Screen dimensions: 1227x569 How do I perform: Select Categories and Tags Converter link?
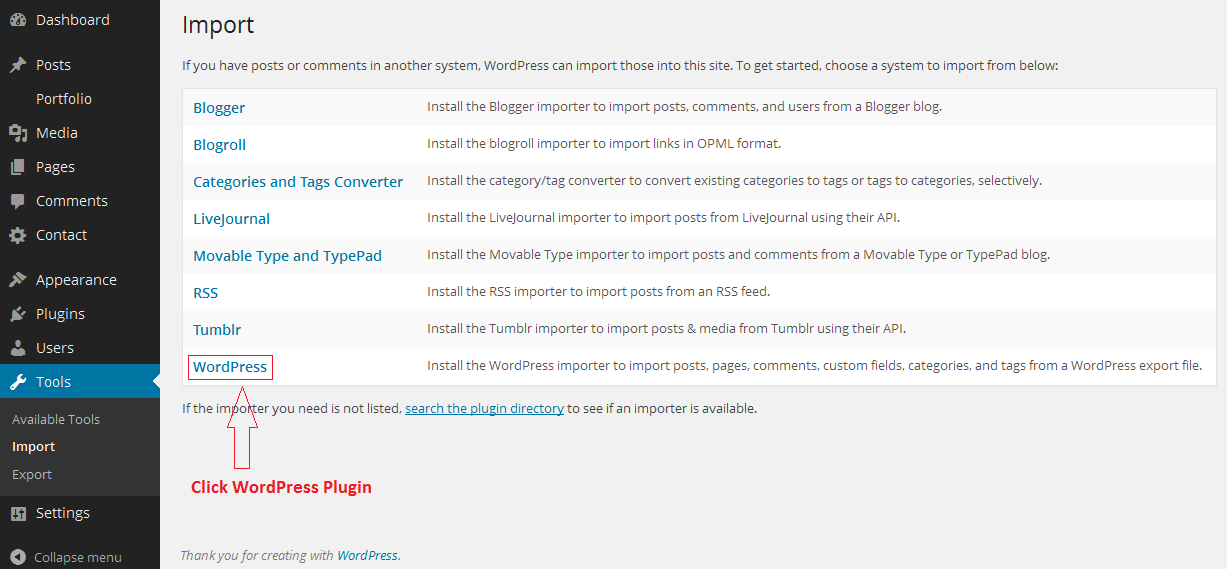pos(298,182)
